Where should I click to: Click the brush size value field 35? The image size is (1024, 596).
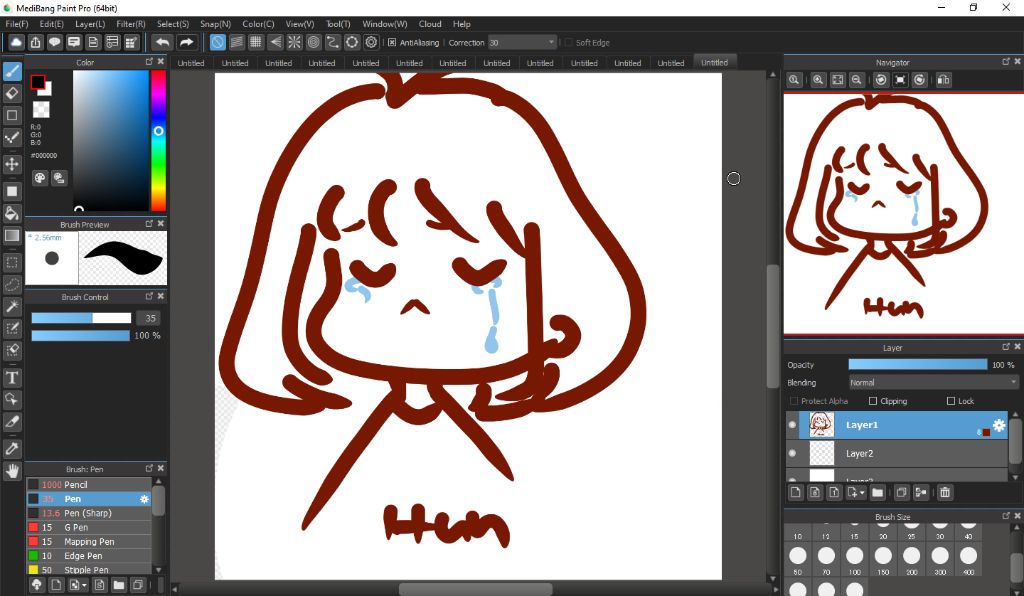tap(149, 318)
